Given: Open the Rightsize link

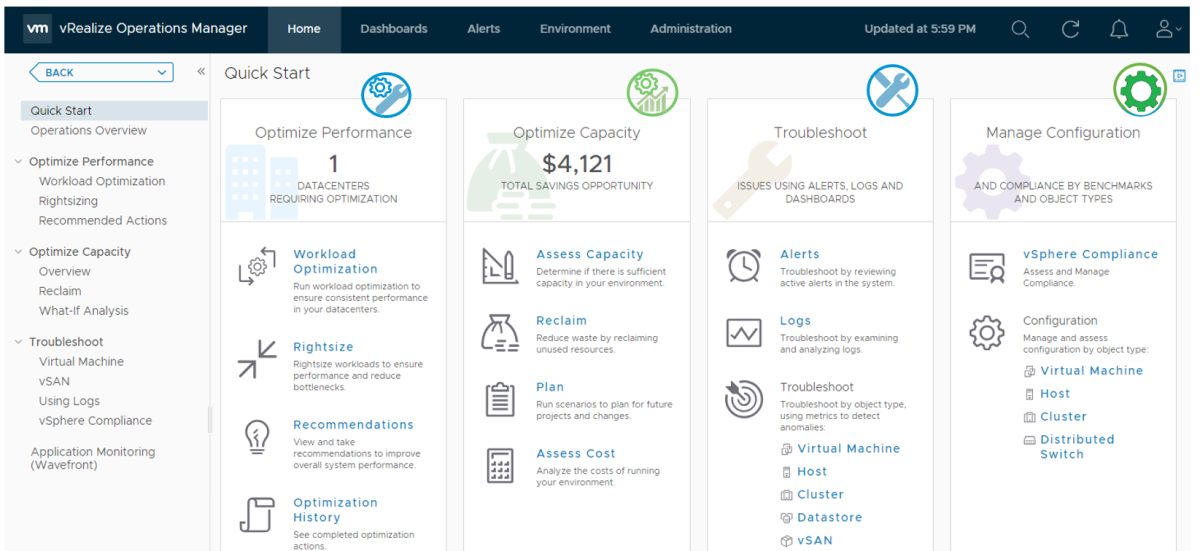Looking at the screenshot, I should pyautogui.click(x=323, y=347).
